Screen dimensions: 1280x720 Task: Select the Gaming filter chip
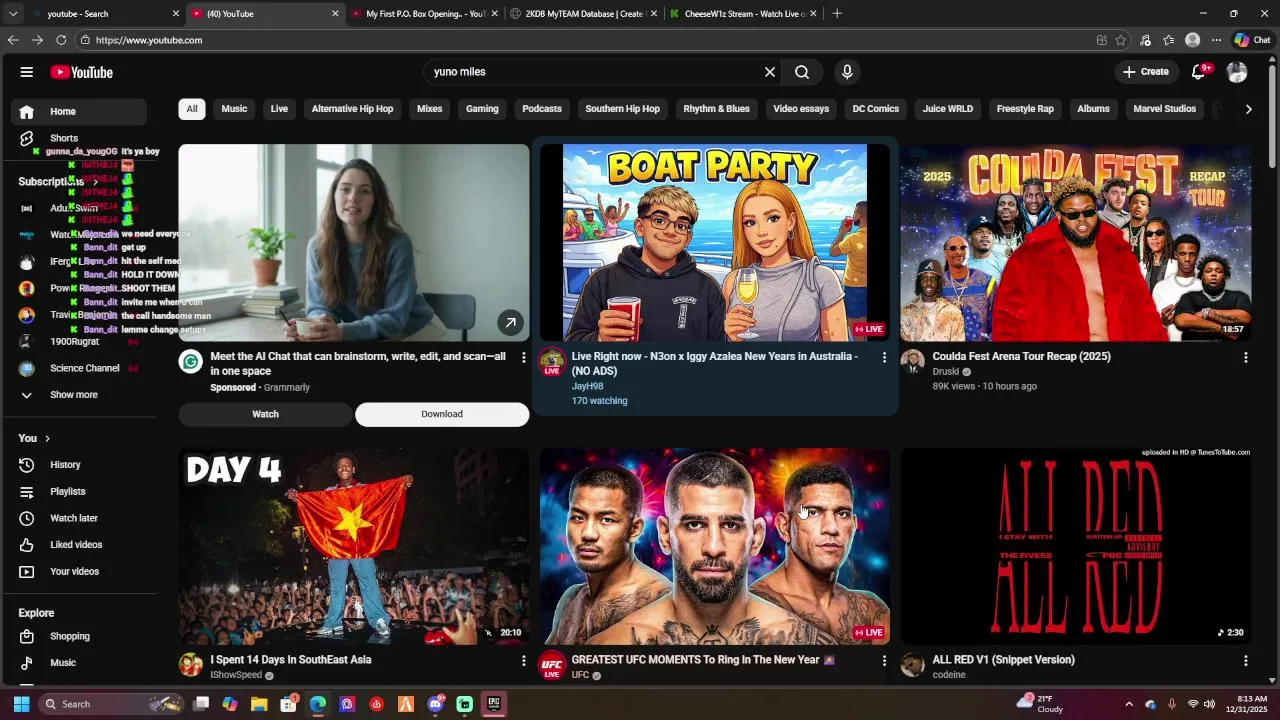(x=482, y=109)
